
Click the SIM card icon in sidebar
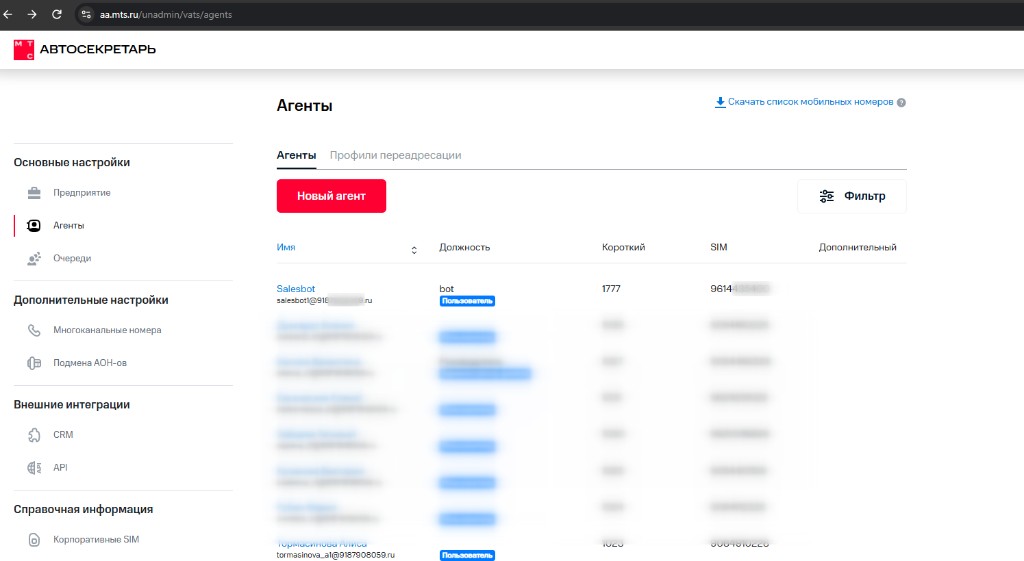(34, 540)
